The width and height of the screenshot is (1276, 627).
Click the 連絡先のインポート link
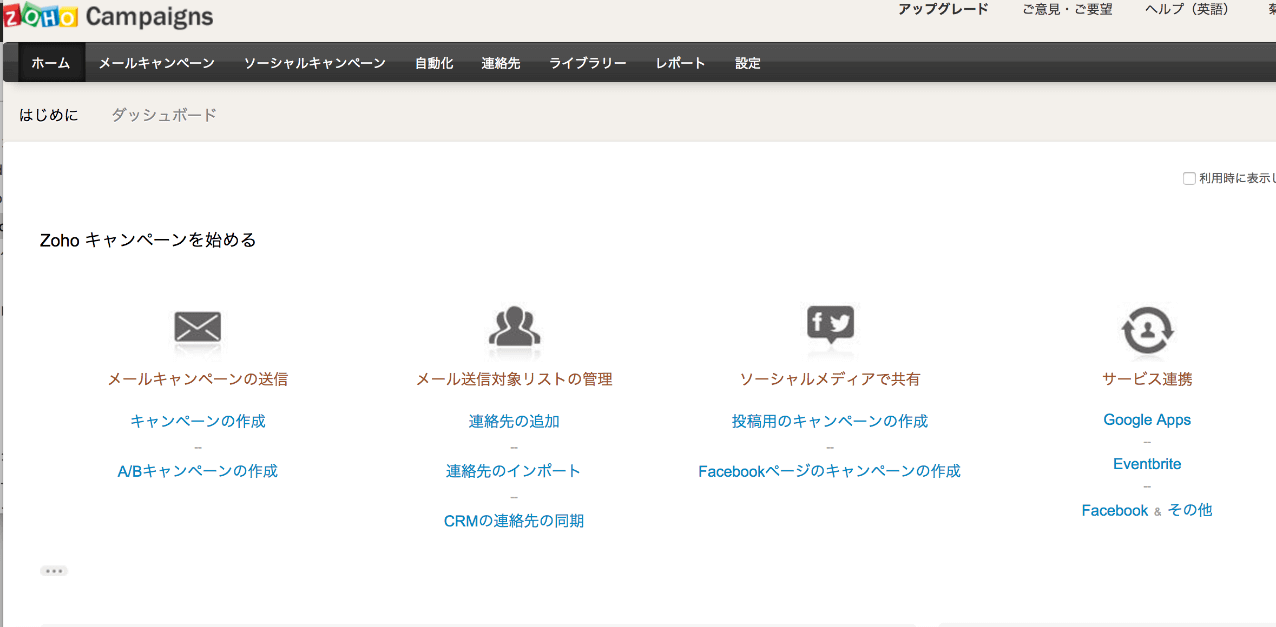pos(514,471)
